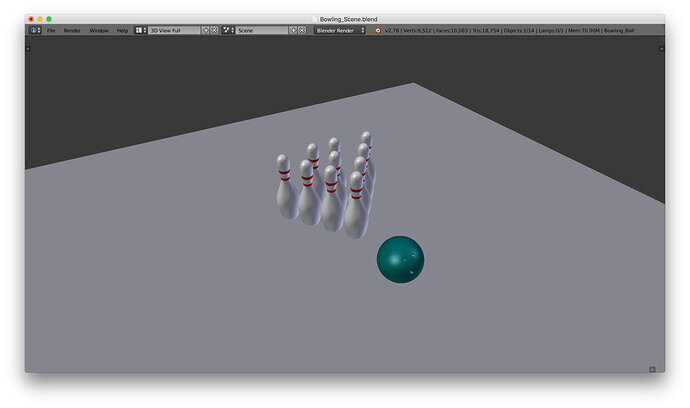Expand the tool shelf via left plus tab

coord(28,48)
